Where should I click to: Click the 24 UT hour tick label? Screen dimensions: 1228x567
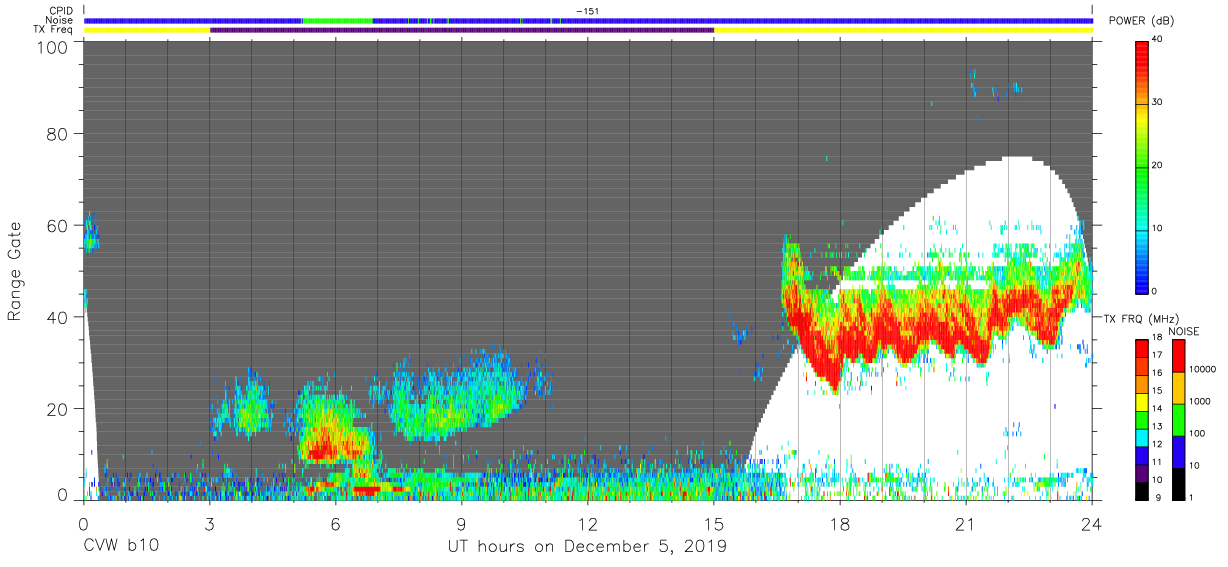pos(1092,523)
